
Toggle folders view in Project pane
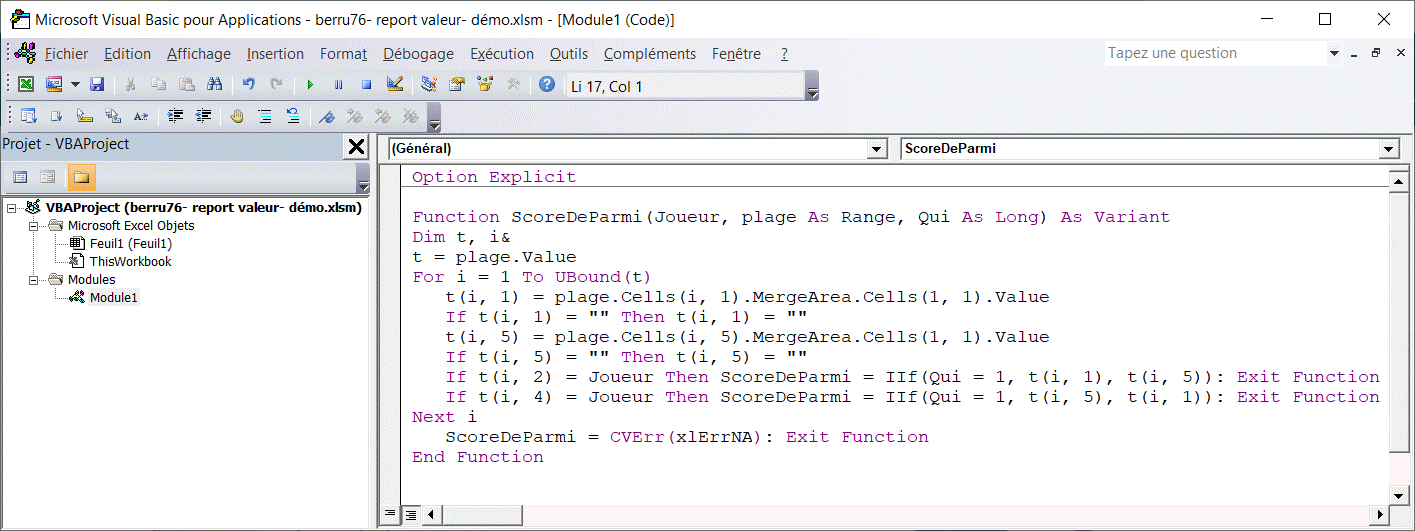pos(81,178)
